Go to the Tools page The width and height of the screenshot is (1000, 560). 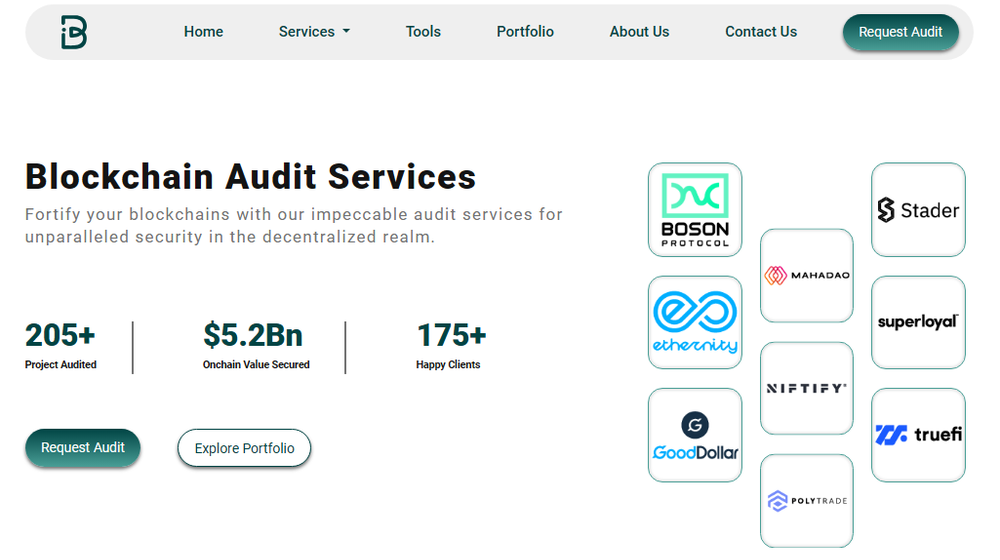tap(423, 32)
